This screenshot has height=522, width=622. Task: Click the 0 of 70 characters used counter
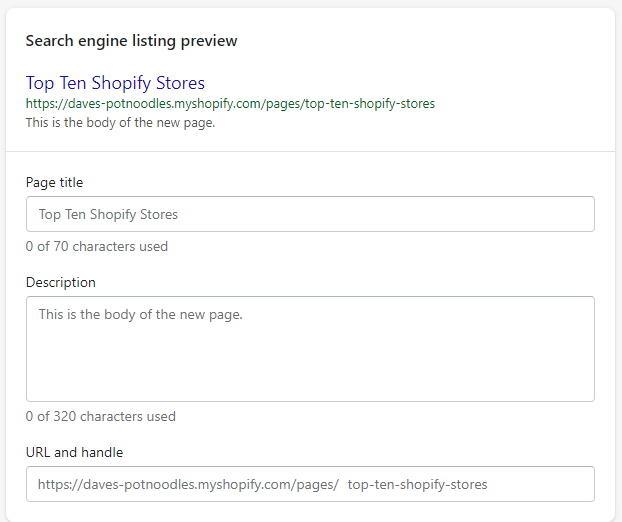(x=97, y=246)
